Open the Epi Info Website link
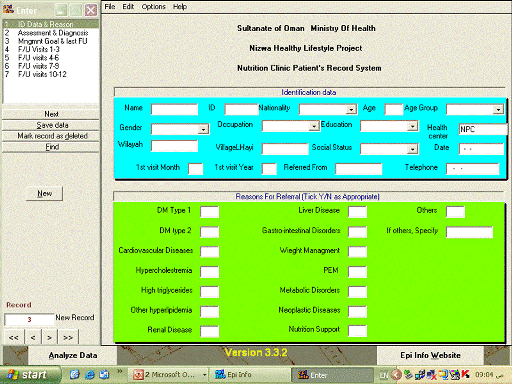The width and height of the screenshot is (512, 384). [x=430, y=355]
